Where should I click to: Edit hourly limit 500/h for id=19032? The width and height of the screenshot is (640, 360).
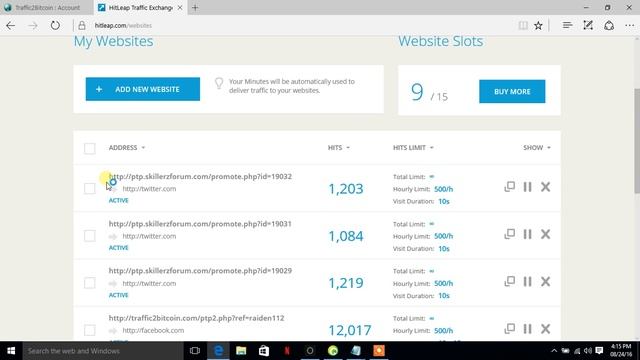click(x=444, y=189)
